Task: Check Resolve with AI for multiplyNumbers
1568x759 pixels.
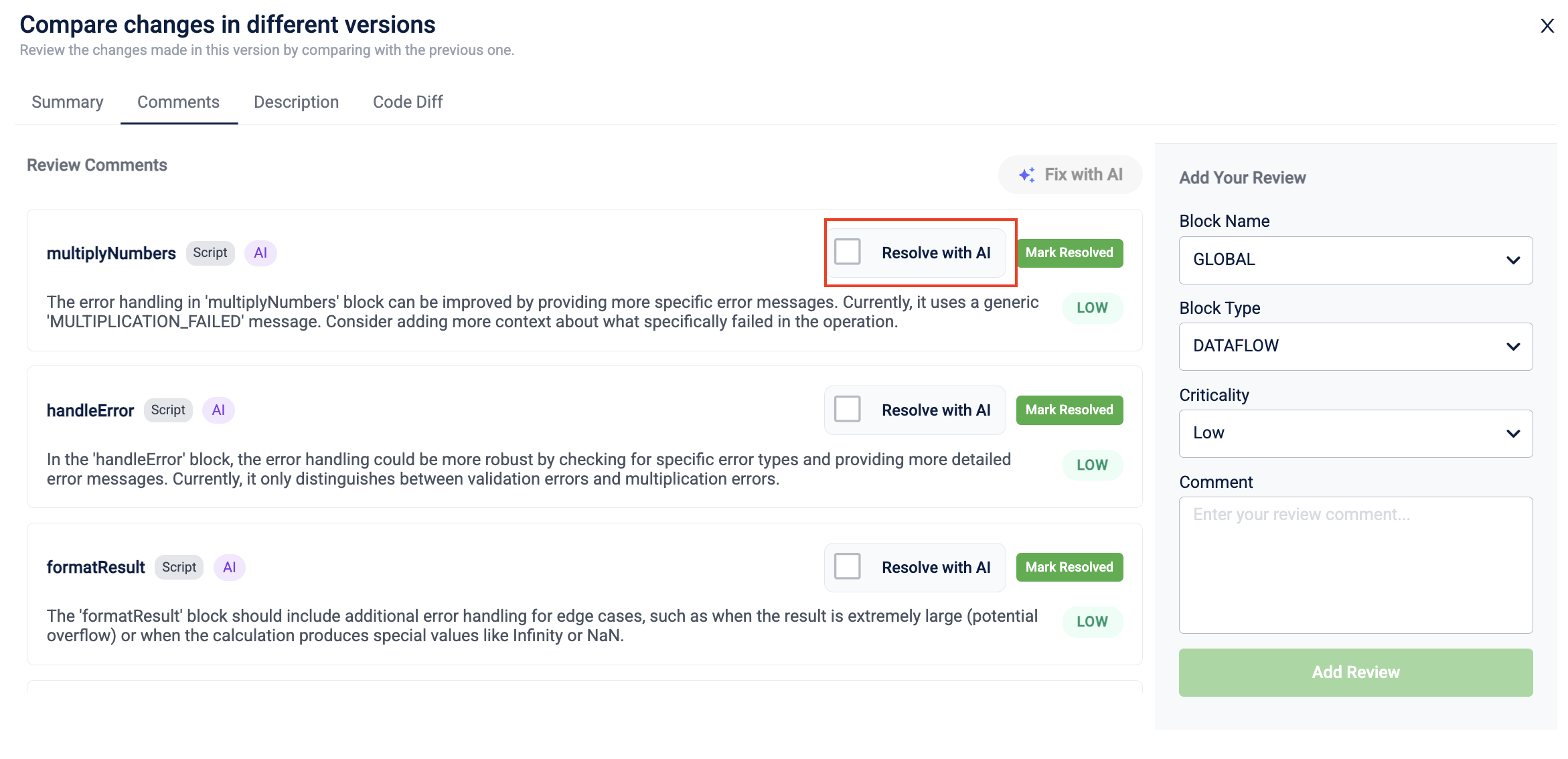Action: (x=848, y=252)
